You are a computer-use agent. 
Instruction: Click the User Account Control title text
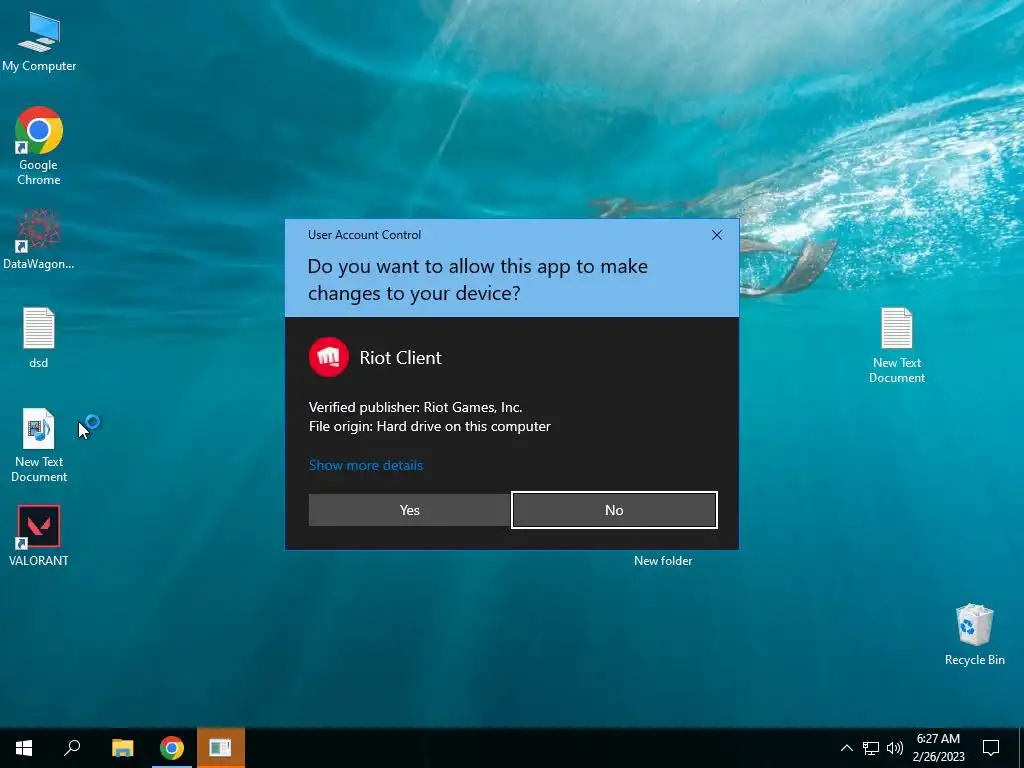coord(364,234)
